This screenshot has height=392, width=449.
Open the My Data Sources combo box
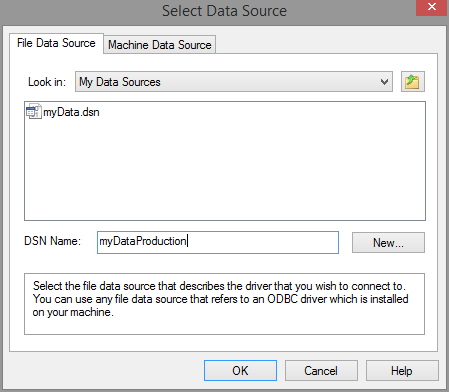pos(234,82)
